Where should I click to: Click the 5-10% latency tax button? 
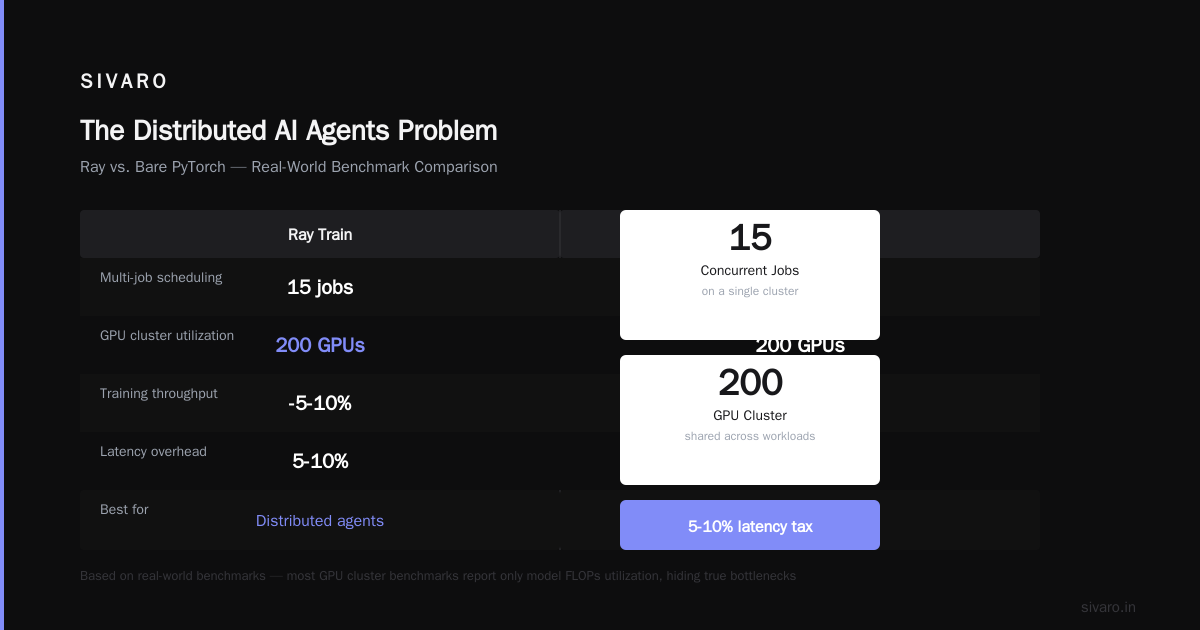pyautogui.click(x=750, y=525)
